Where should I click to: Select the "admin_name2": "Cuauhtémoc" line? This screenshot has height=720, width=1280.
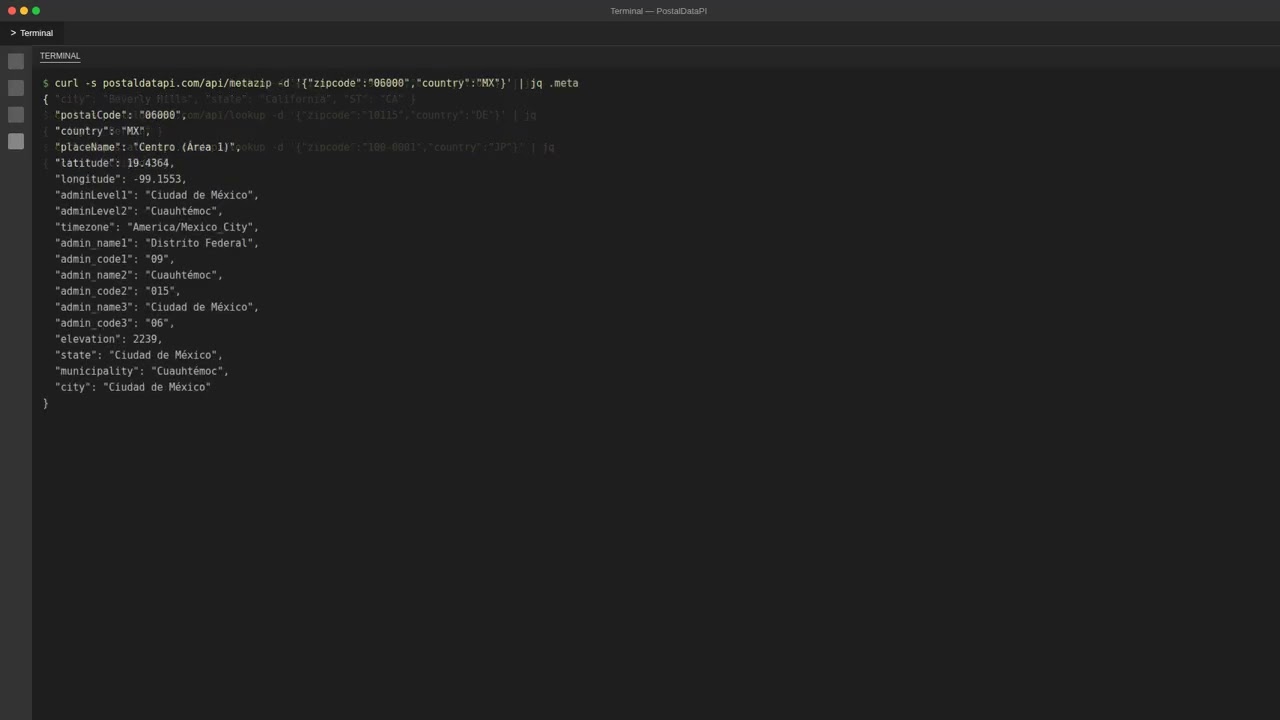click(x=139, y=275)
